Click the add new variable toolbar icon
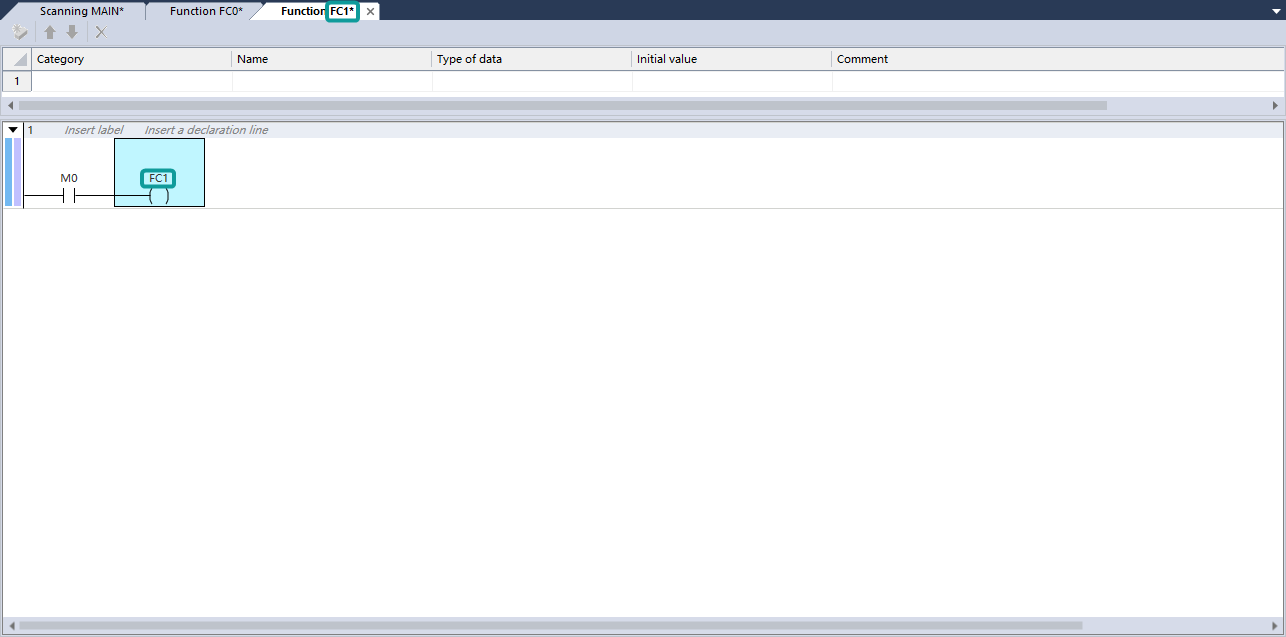This screenshot has width=1286, height=637. point(20,32)
